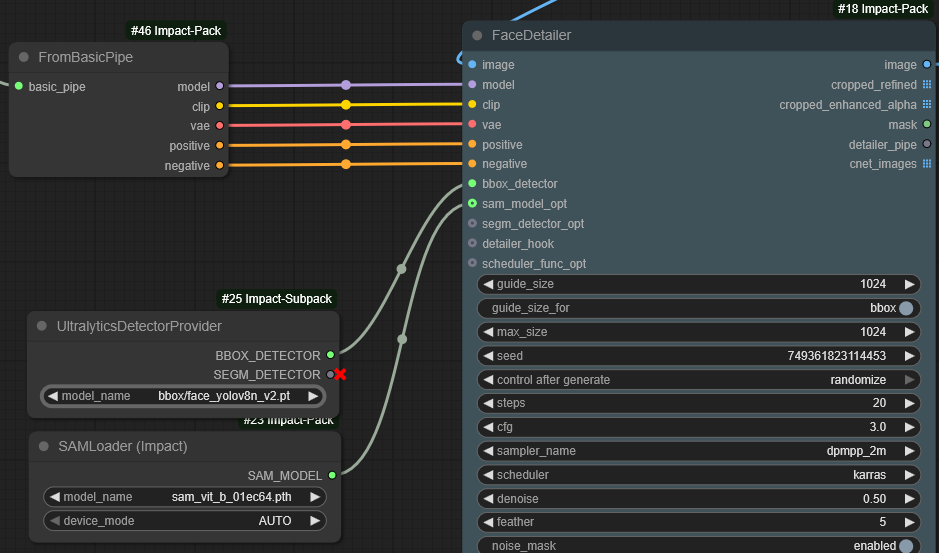Decrease the cfg value with left arrow

[488, 427]
